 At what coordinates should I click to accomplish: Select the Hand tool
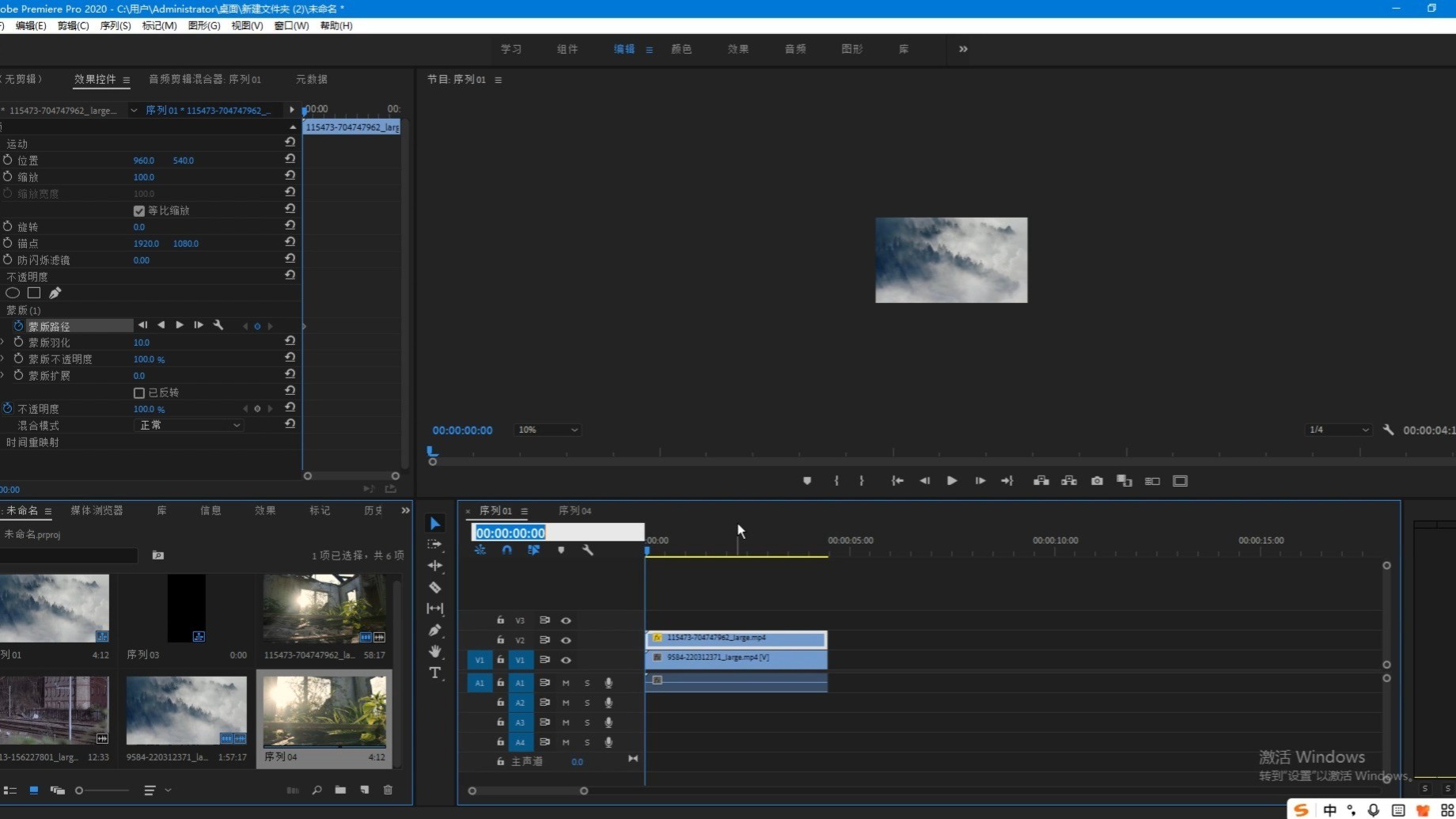pyautogui.click(x=434, y=651)
